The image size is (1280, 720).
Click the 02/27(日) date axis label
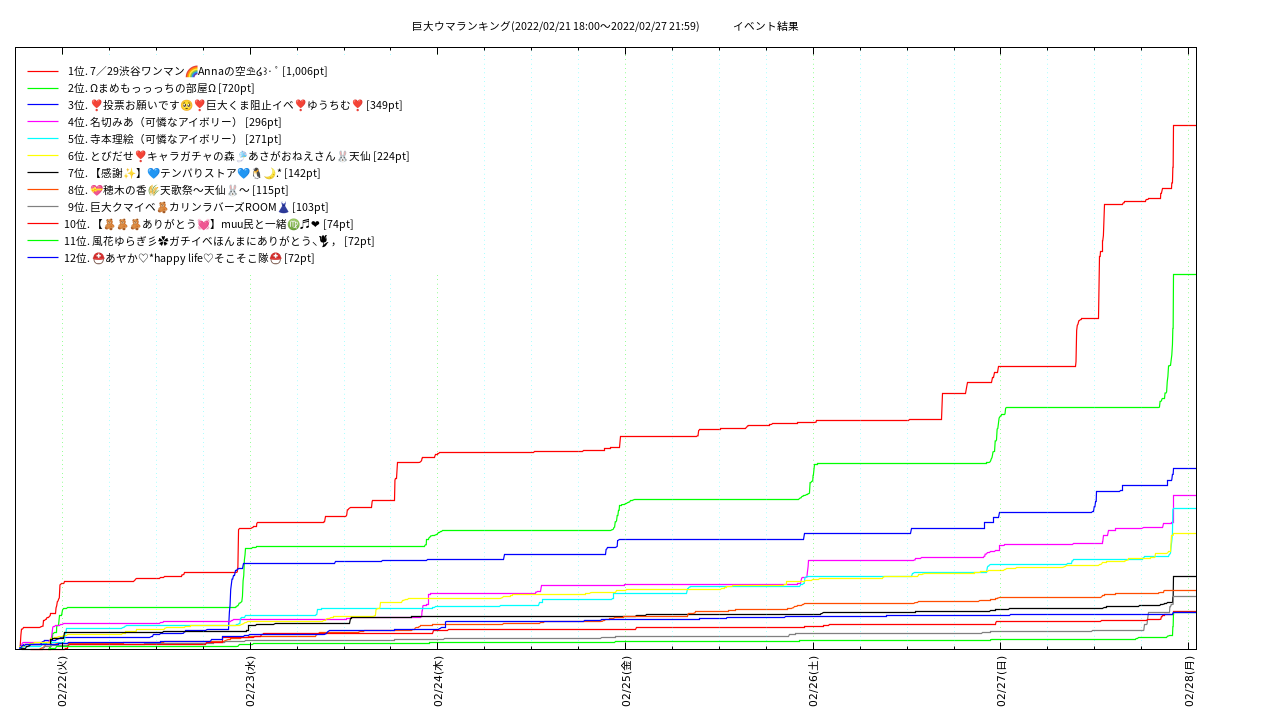[x=1001, y=682]
